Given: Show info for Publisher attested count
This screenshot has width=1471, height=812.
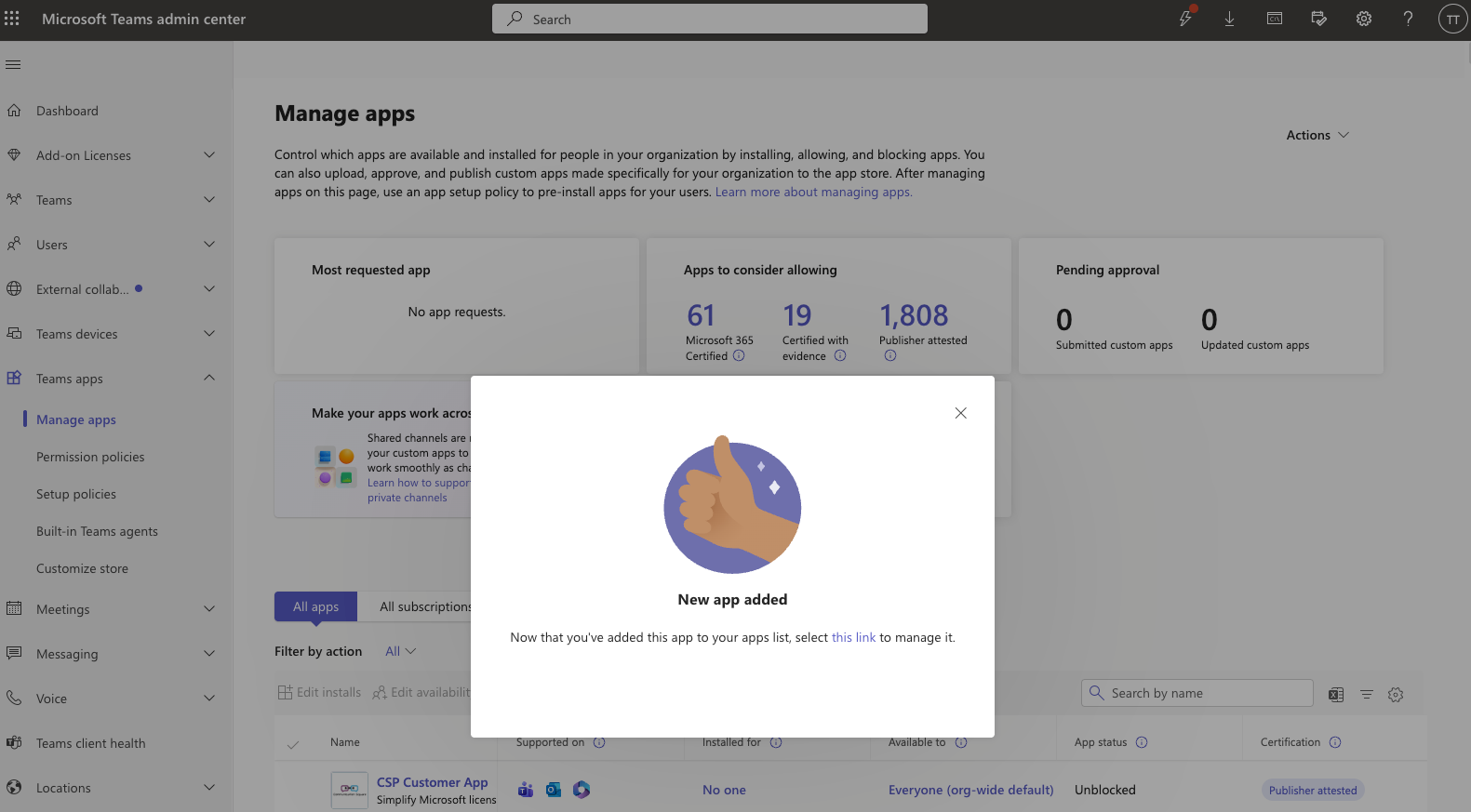Looking at the screenshot, I should click(x=890, y=355).
